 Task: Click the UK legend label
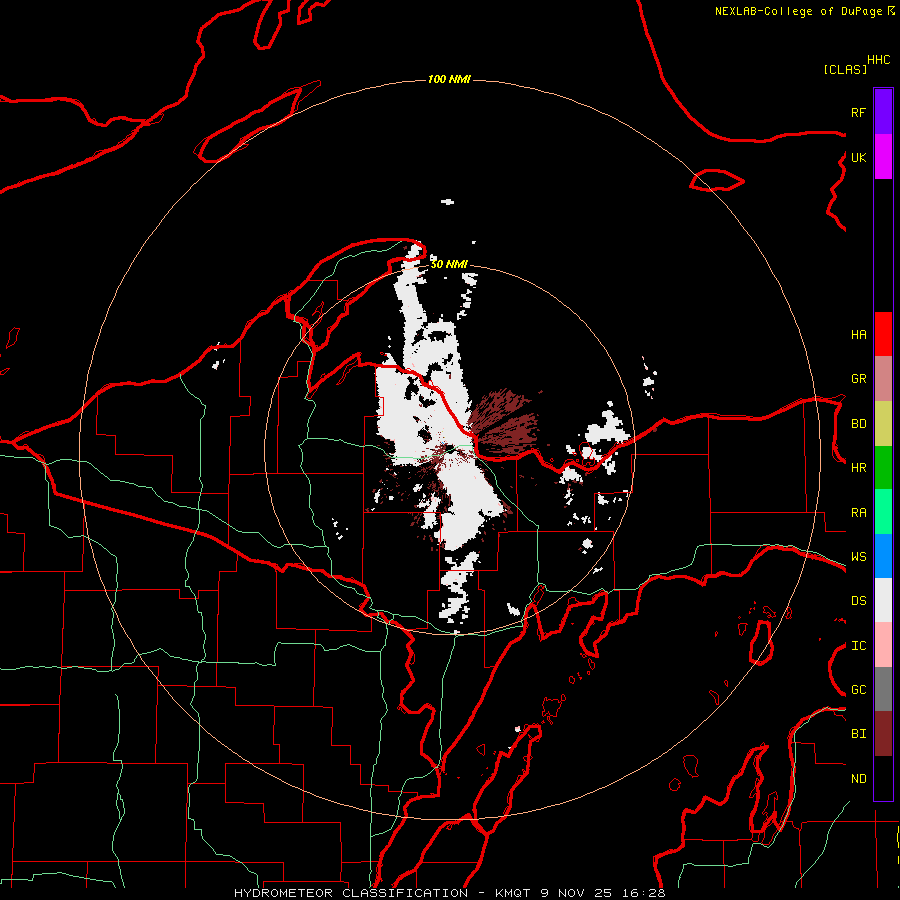[859, 158]
